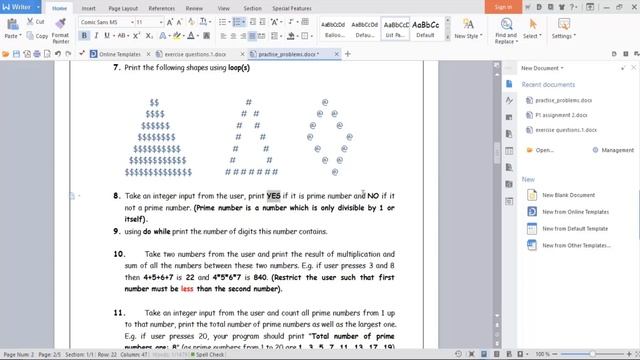Image resolution: width=640 pixels, height=360 pixels.
Task: Open the font name dropdown showing Comic Sans MS
Action: (x=132, y=22)
